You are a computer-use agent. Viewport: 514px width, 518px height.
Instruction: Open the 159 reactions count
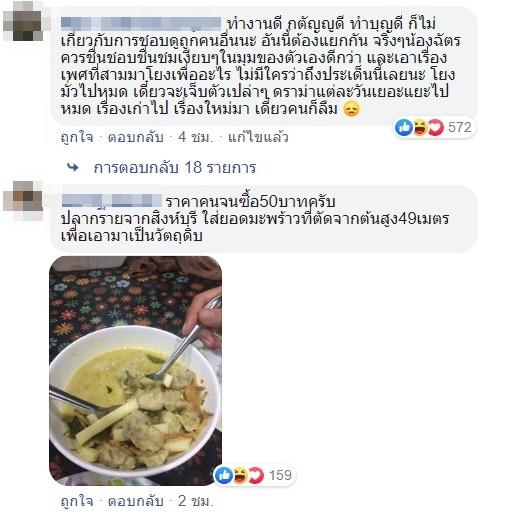pyautogui.click(x=280, y=475)
